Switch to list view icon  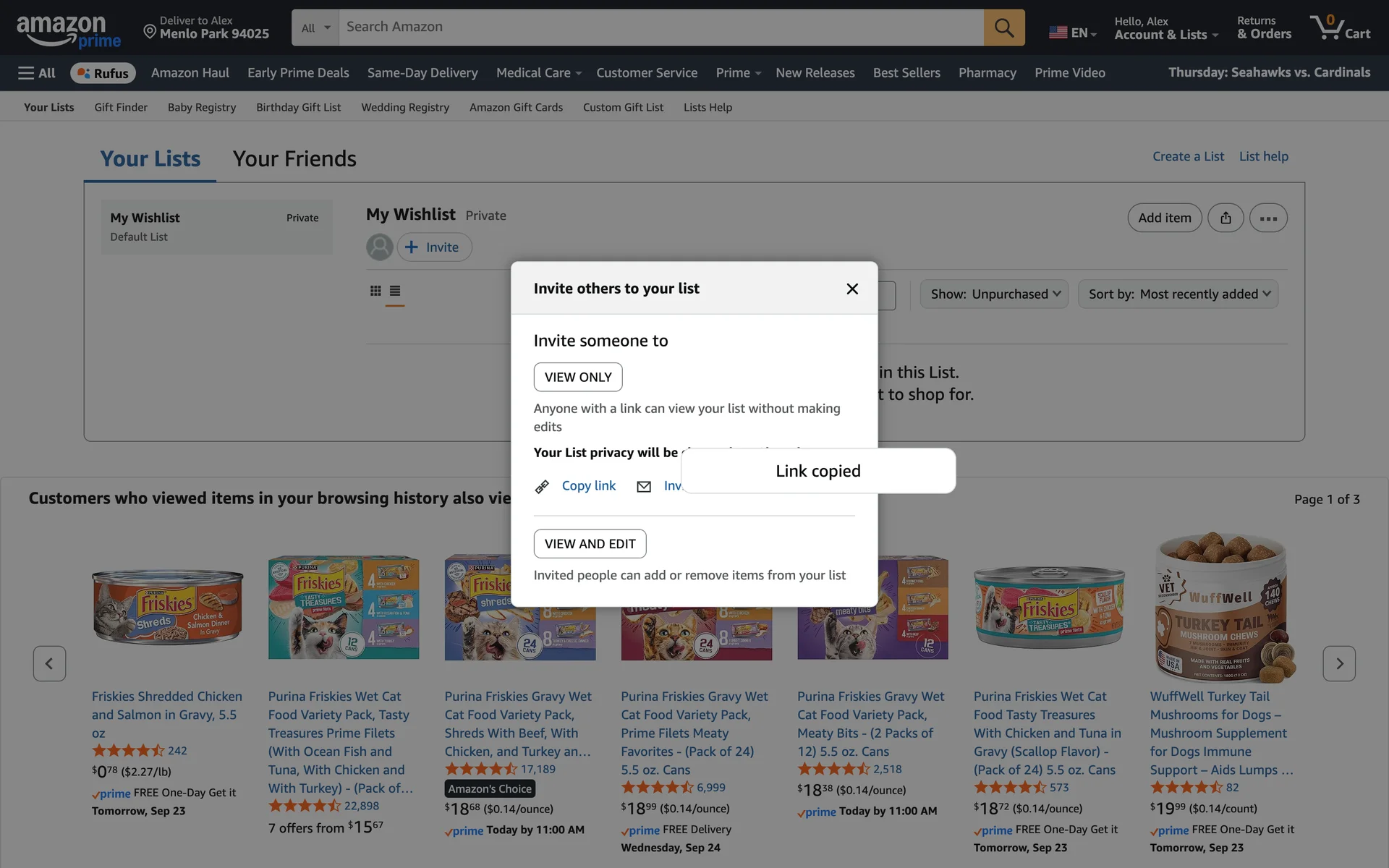click(x=395, y=291)
